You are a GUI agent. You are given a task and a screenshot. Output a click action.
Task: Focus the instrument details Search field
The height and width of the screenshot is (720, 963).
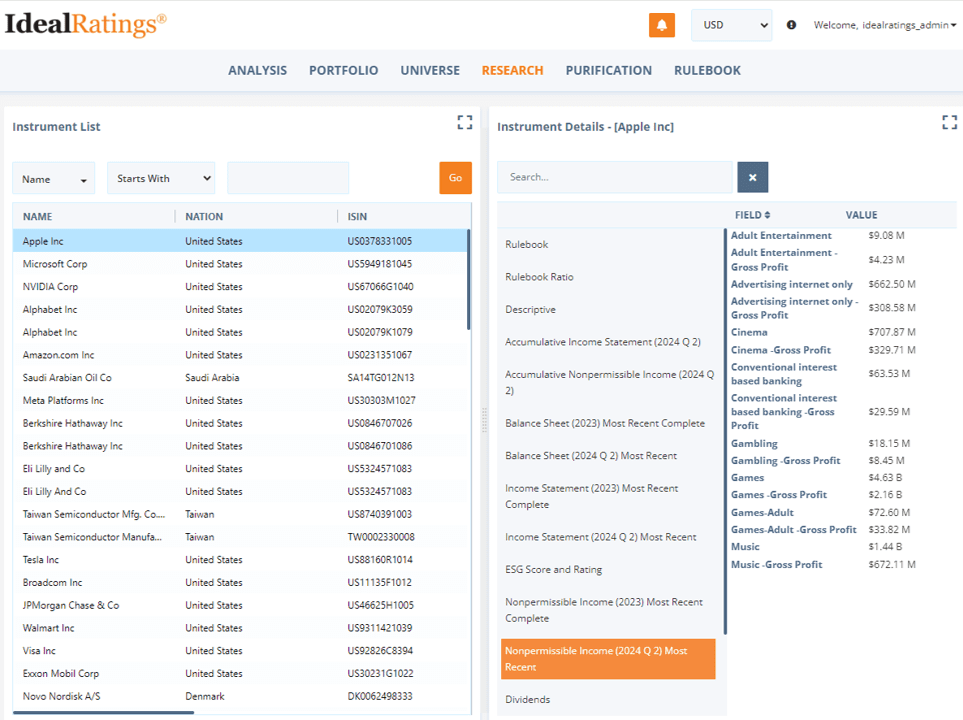pyautogui.click(x=615, y=177)
